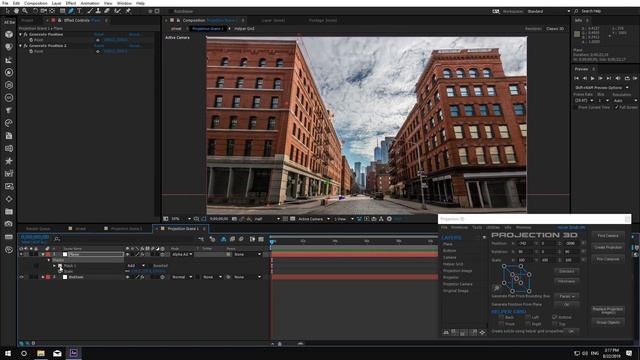Toggle visibility eye of the Bottom layer
640x360 pixels.
[21, 277]
